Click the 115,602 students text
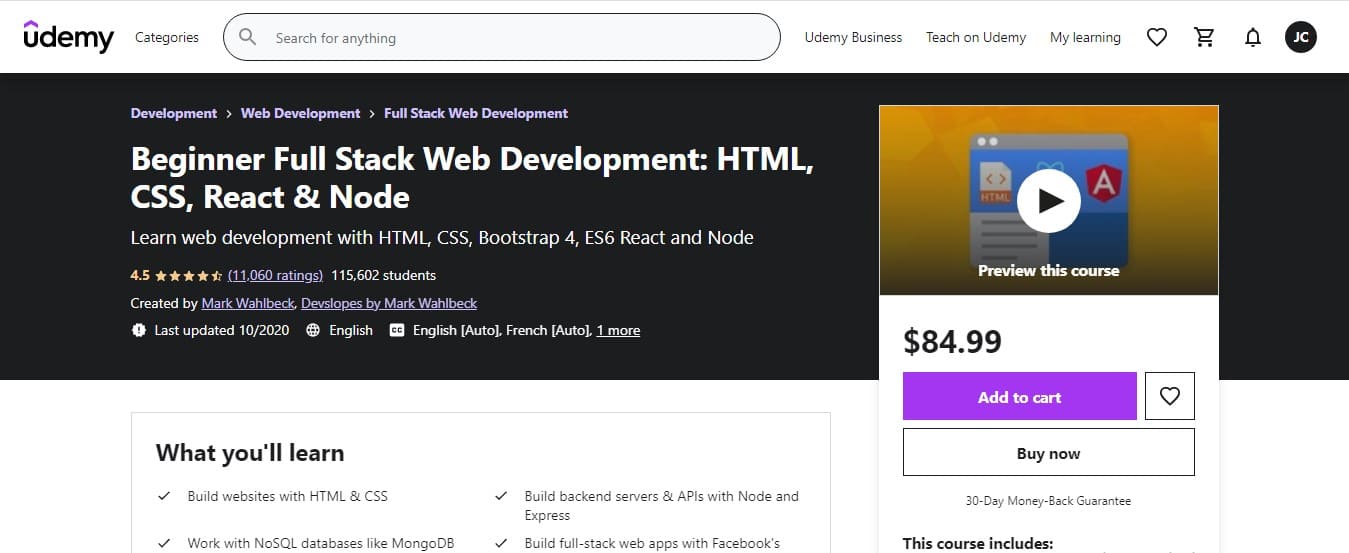This screenshot has height=553, width=1349. 383,275
